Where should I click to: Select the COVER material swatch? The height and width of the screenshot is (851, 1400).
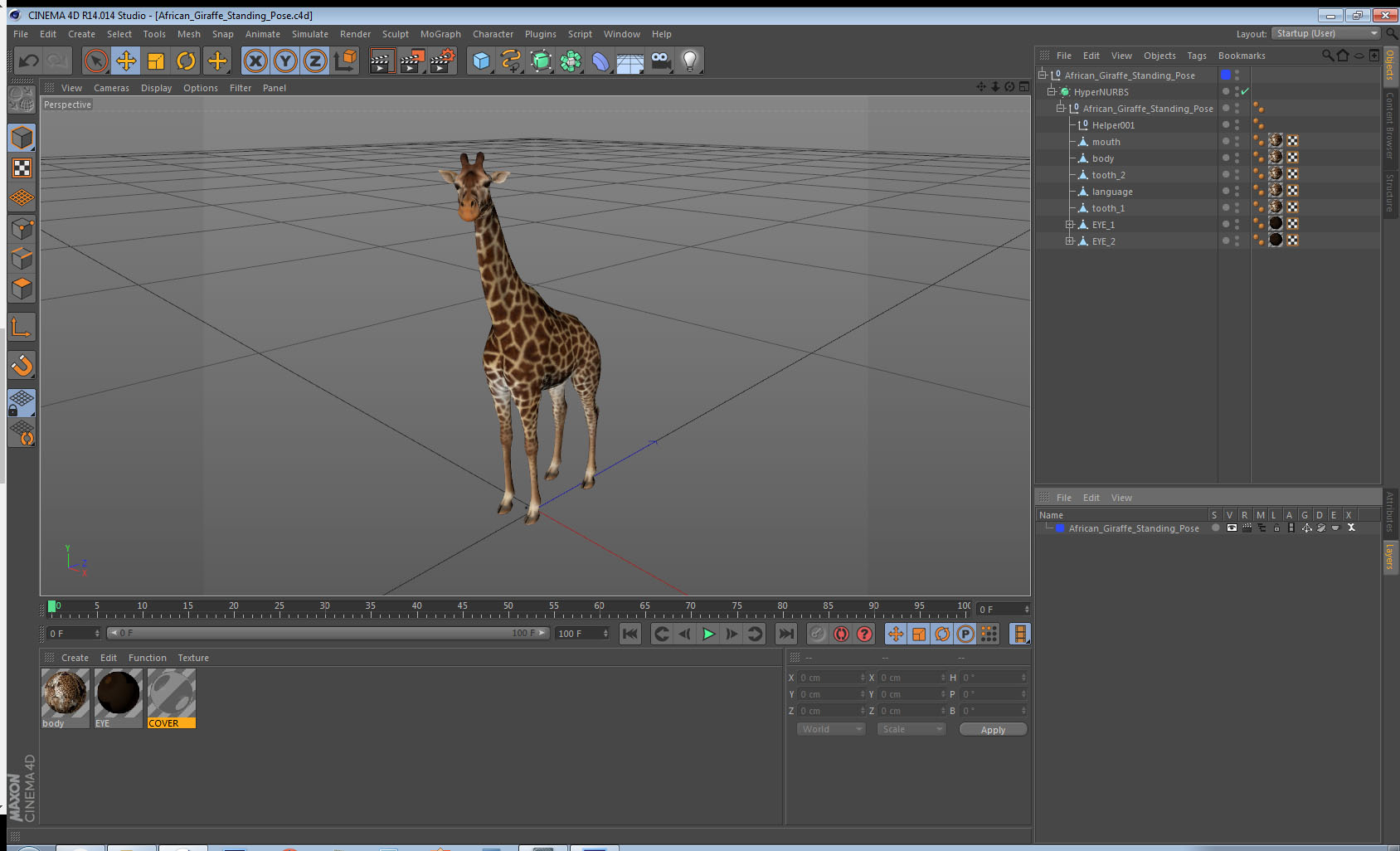172,698
